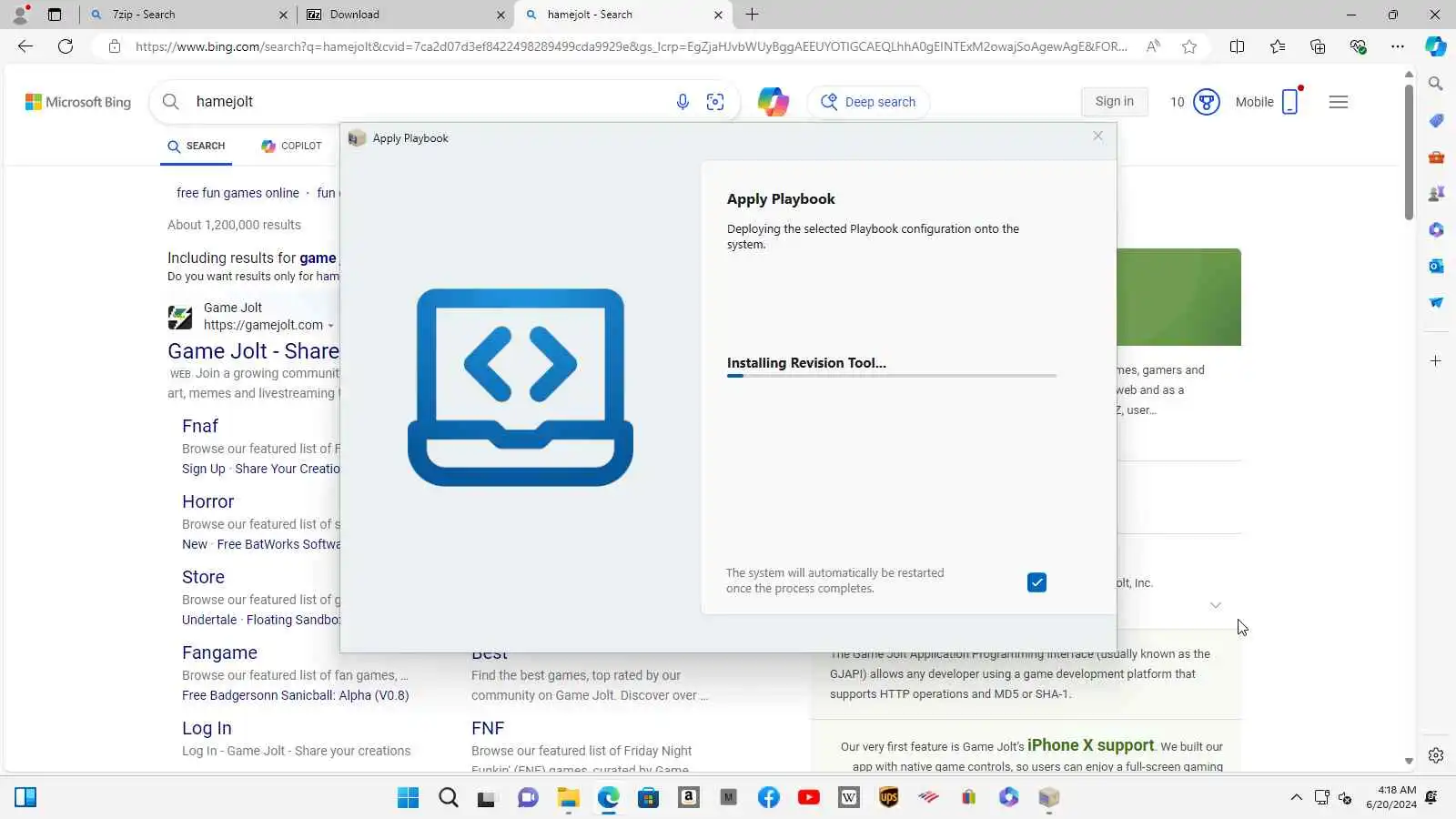Expand the right panel chevron below Inc.
The image size is (1456, 819).
click(x=1216, y=605)
